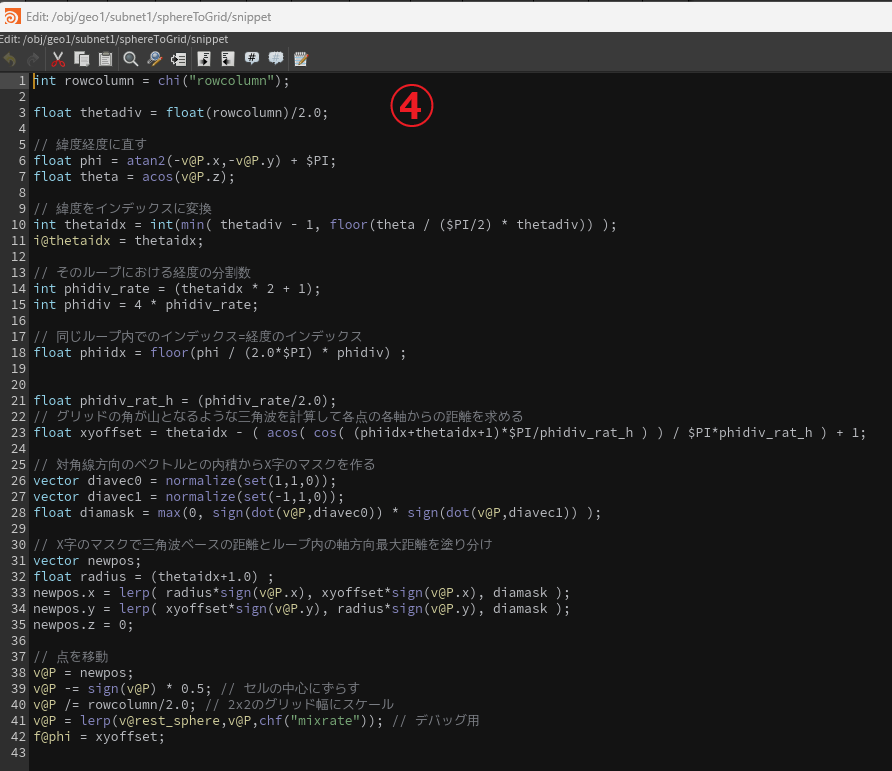Viewport: 892px width, 771px height.
Task: Click the 'f@phi = xyoffset;' line
Action: point(99,737)
